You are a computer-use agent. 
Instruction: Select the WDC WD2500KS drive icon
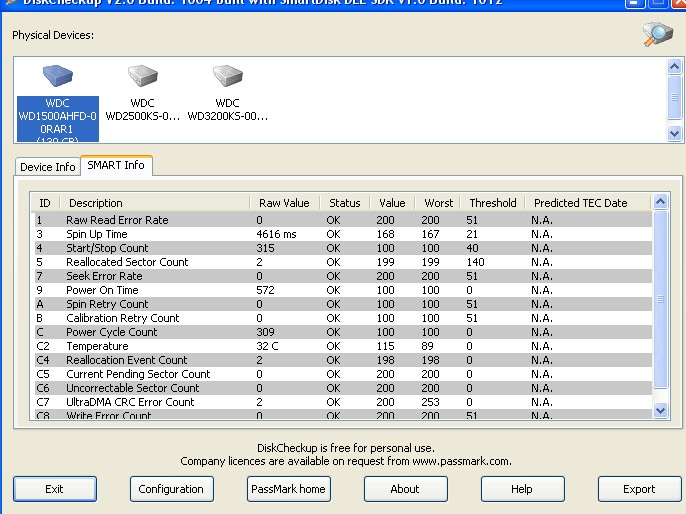click(x=143, y=76)
